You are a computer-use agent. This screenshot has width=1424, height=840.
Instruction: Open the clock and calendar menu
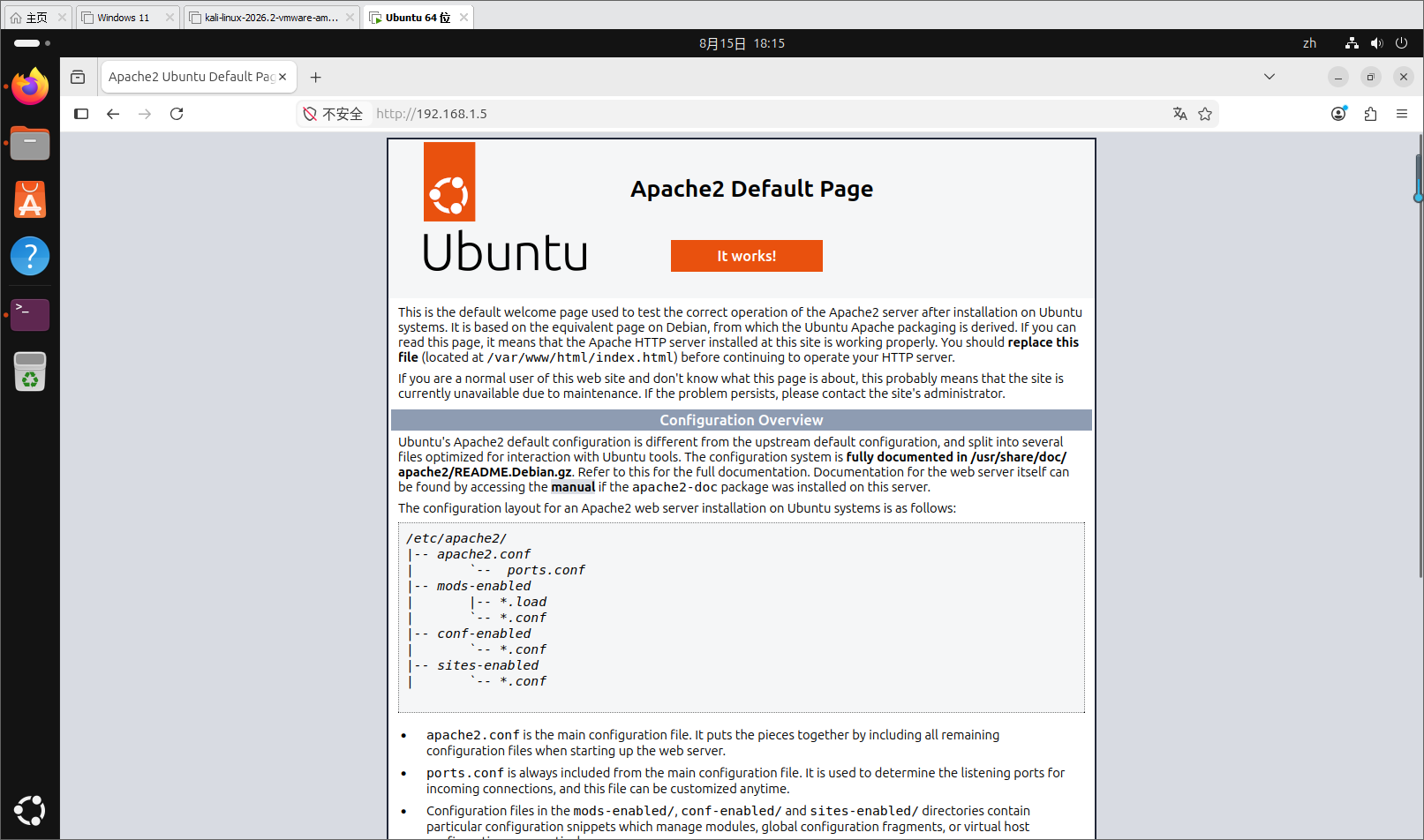[742, 43]
